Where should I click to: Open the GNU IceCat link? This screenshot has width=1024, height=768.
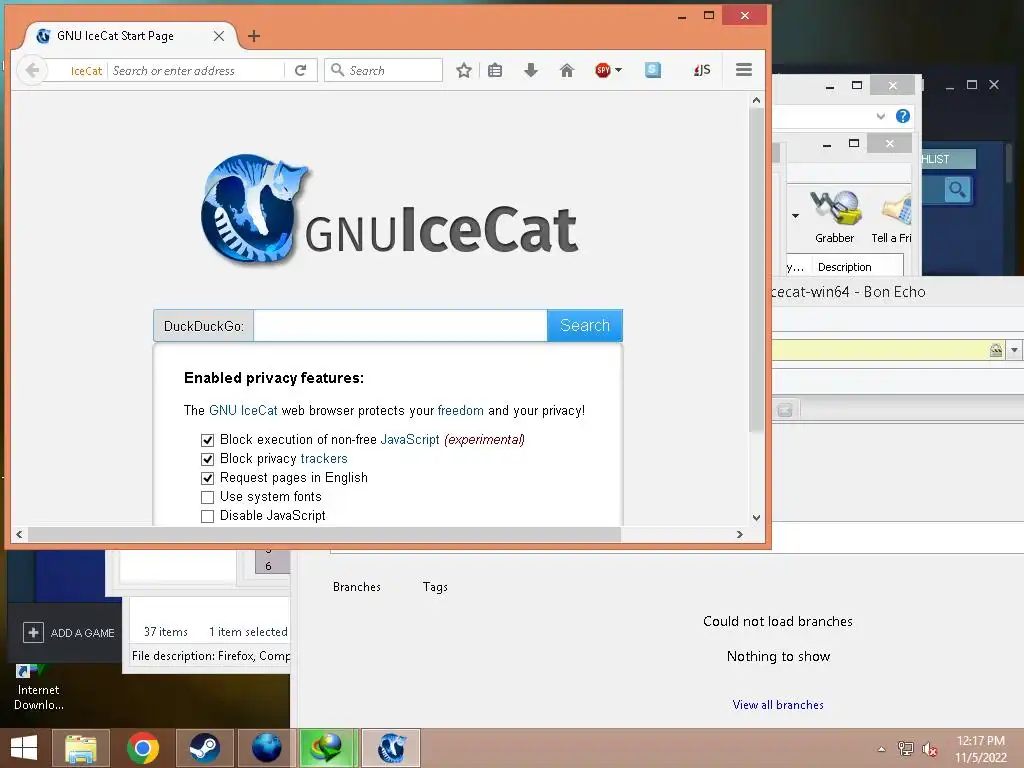[243, 410]
